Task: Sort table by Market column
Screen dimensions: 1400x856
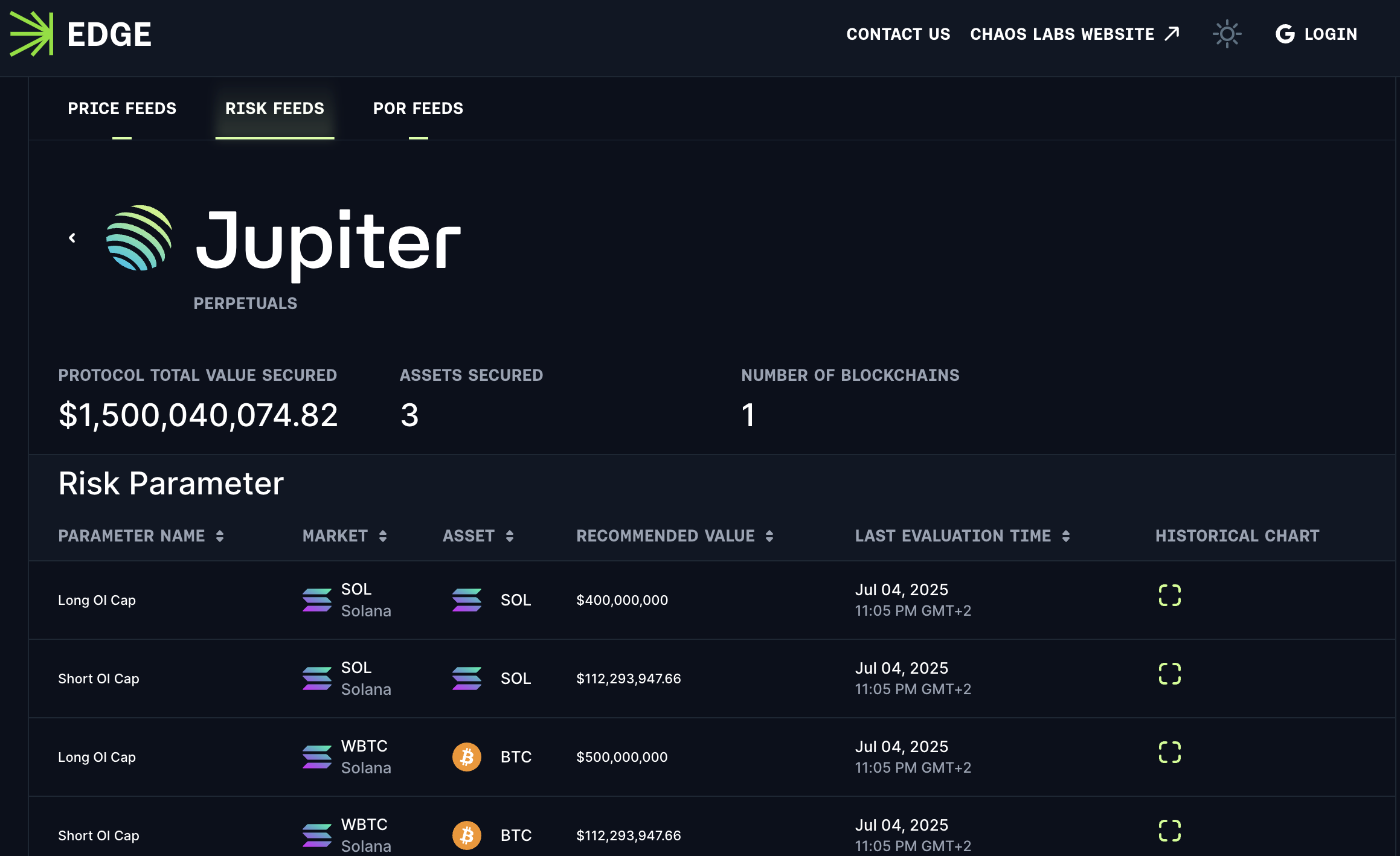Action: pyautogui.click(x=344, y=536)
